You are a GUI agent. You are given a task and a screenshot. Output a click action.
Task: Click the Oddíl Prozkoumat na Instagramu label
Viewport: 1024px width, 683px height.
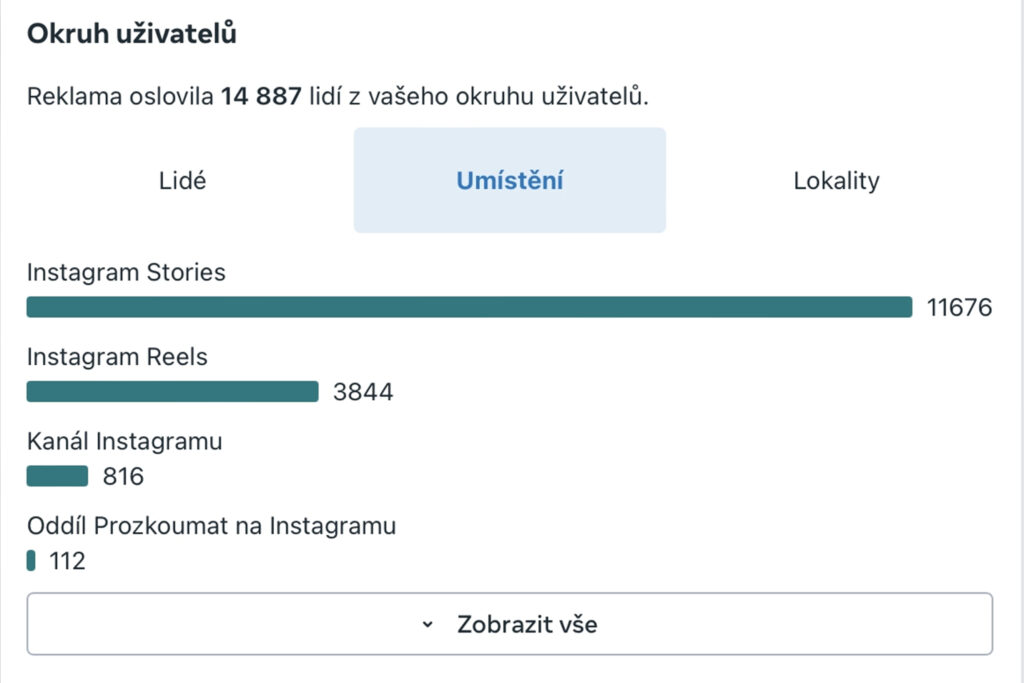(x=211, y=526)
